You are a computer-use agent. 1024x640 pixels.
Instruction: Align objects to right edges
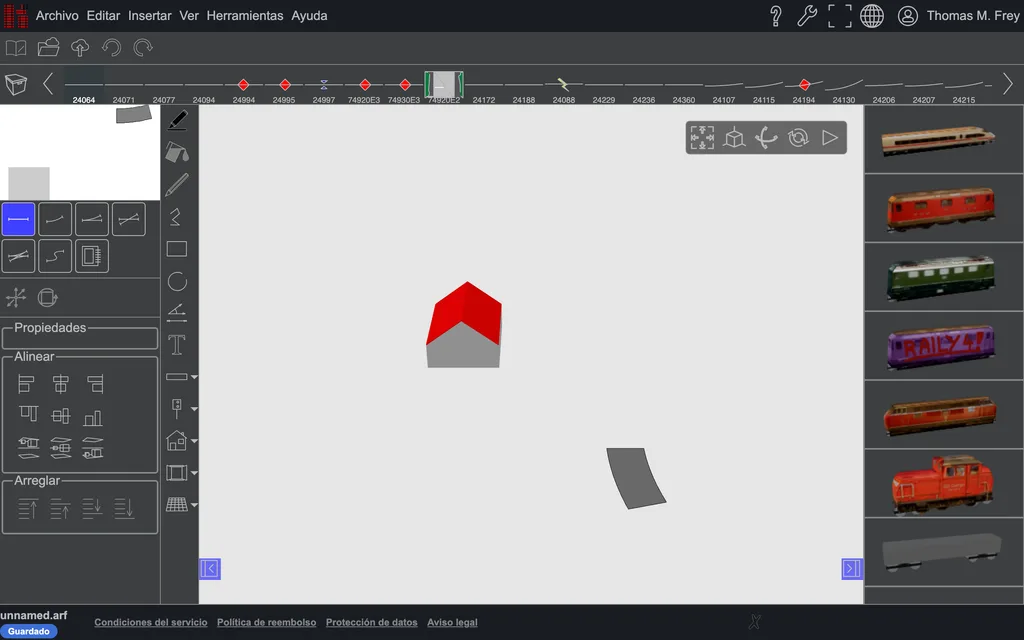95,384
